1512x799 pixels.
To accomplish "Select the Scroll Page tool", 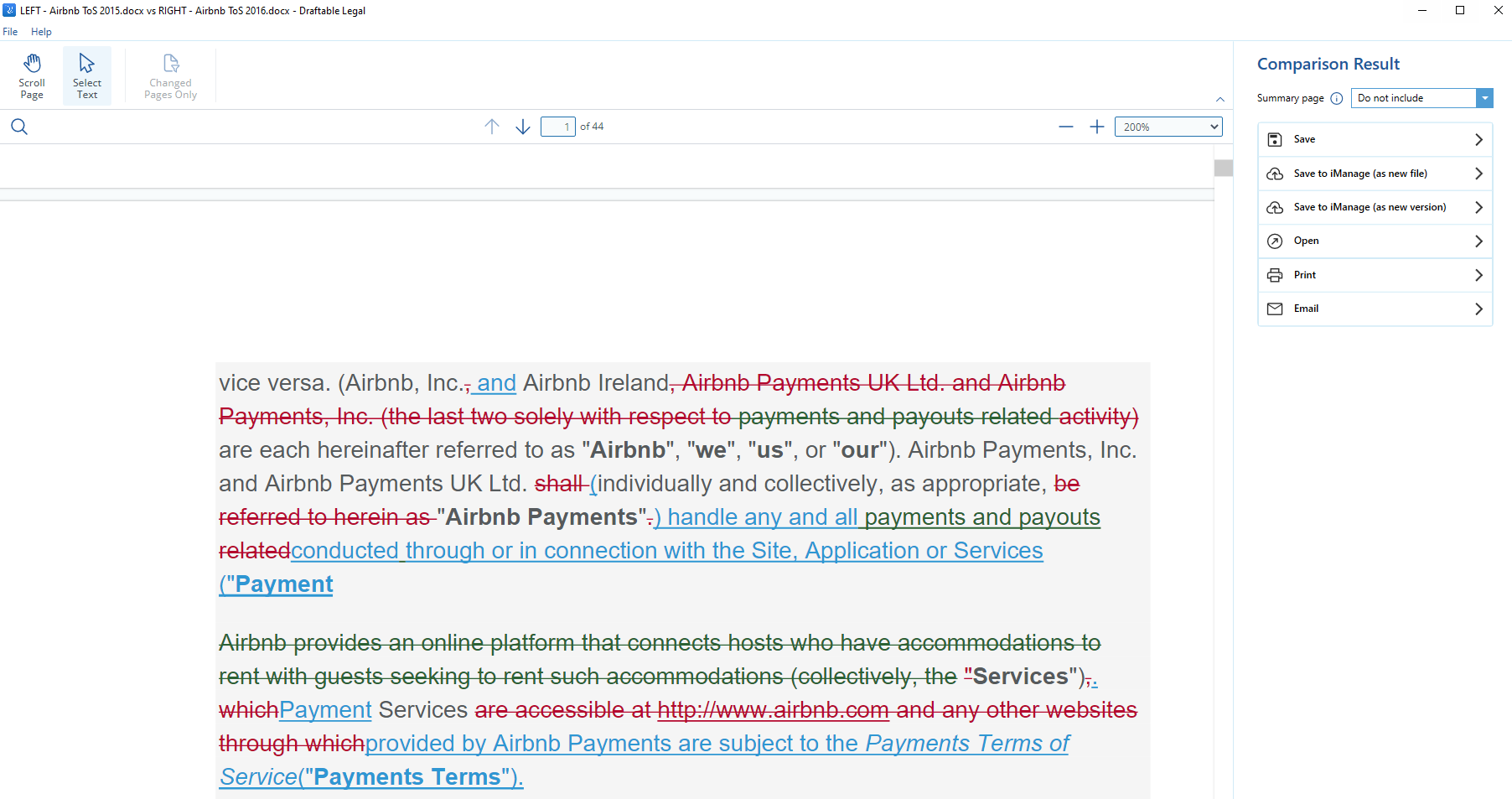I will click(x=32, y=76).
